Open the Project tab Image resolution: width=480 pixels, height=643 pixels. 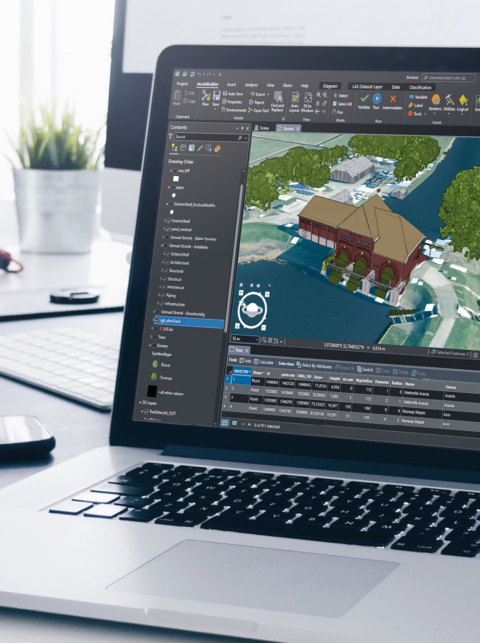(x=182, y=84)
